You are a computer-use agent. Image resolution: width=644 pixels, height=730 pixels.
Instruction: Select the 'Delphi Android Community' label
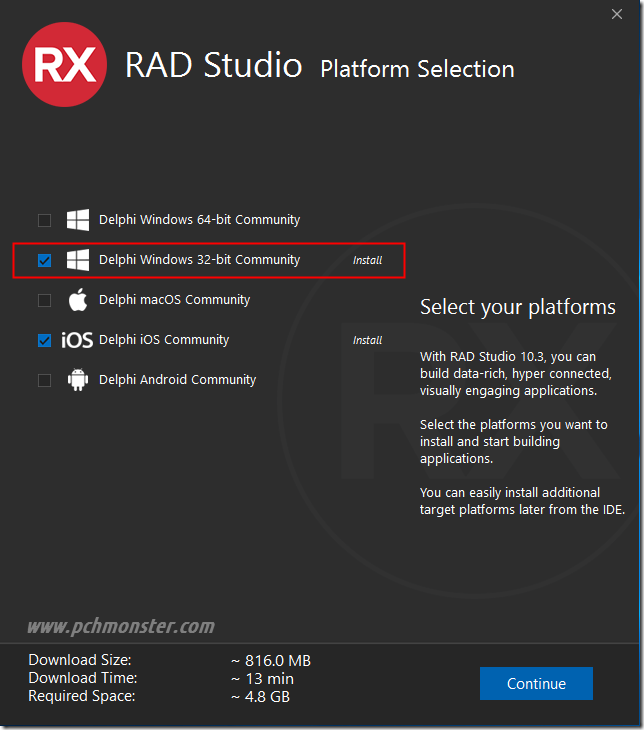177,380
